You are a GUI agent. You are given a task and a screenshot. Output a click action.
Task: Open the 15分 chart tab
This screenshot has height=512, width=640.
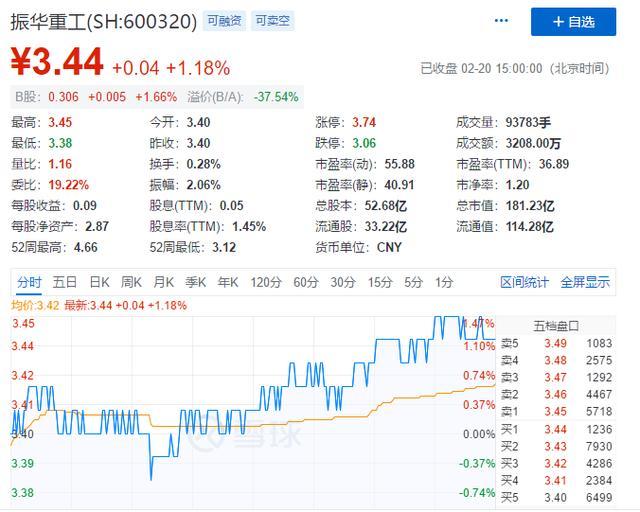coord(380,282)
